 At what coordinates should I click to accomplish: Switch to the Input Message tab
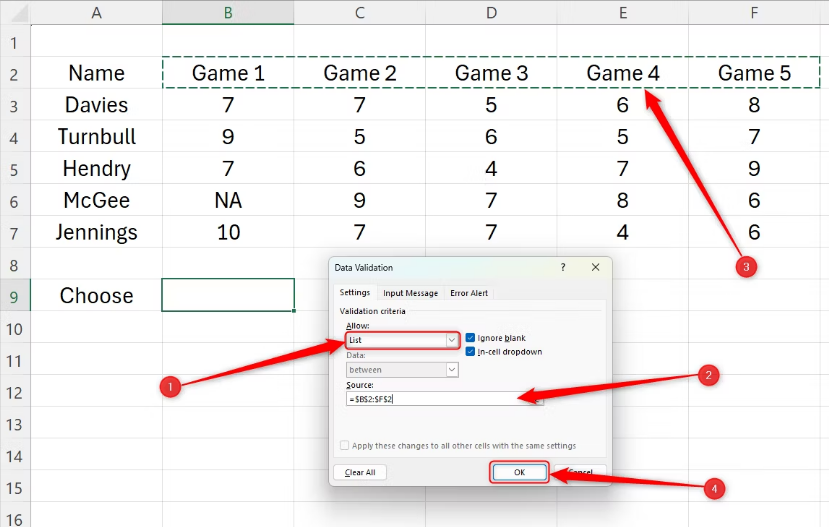point(410,293)
